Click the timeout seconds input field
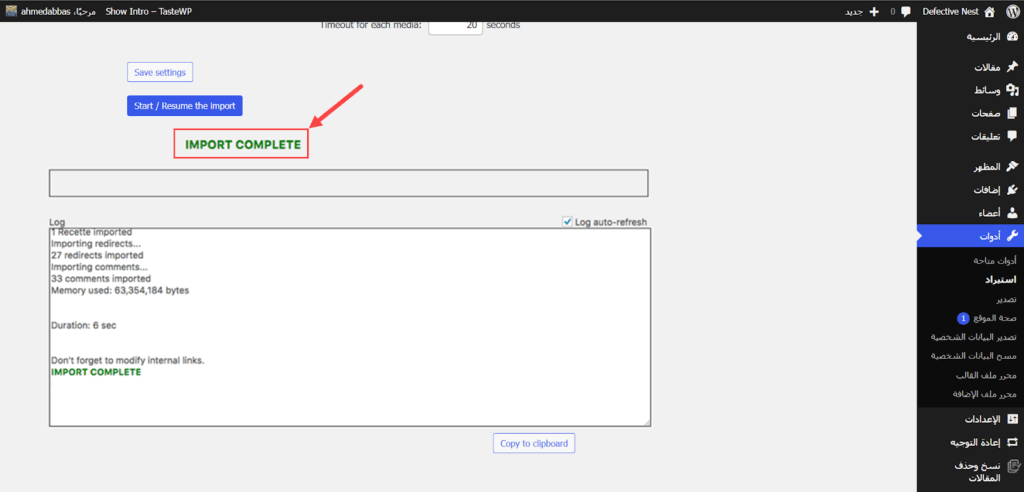The width and height of the screenshot is (1024, 492). tap(455, 26)
